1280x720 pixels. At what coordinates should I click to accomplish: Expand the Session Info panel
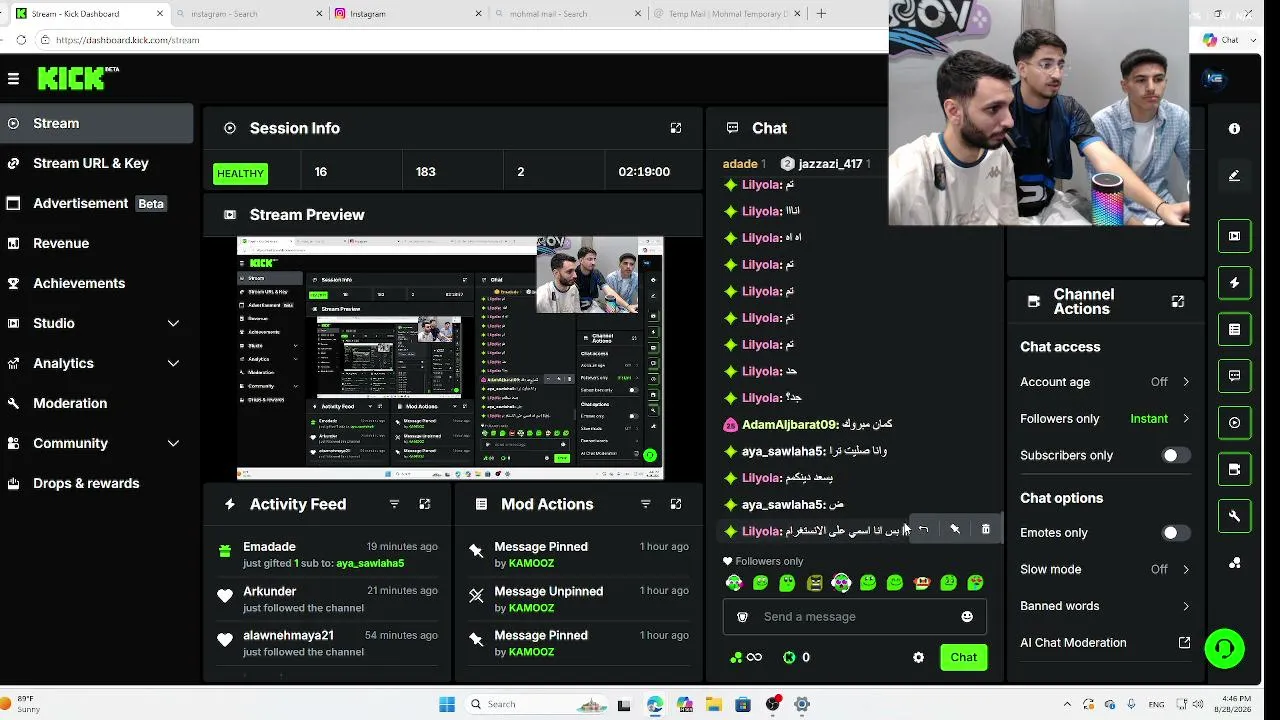(x=676, y=128)
